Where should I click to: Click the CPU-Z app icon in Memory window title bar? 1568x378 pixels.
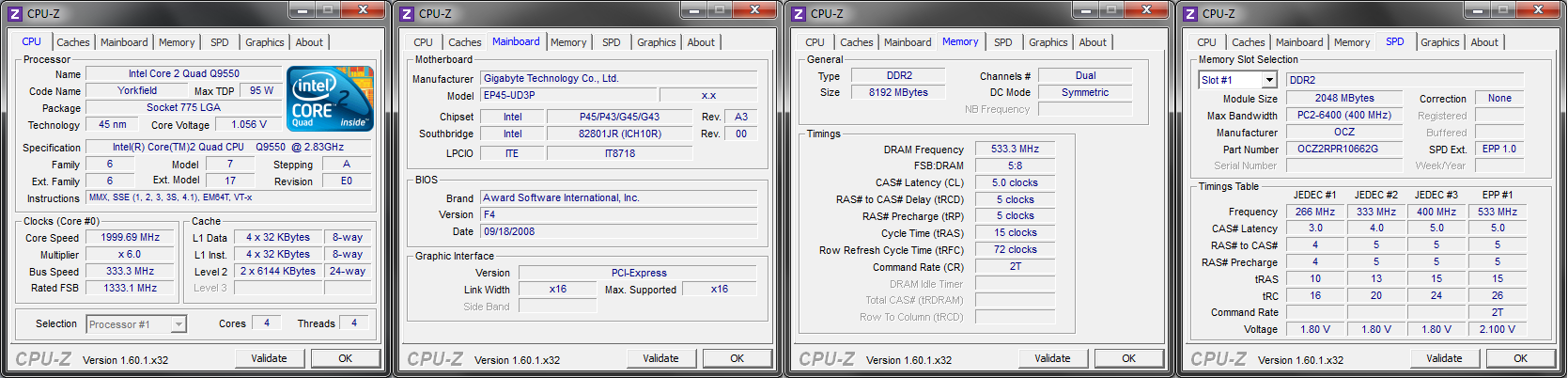(x=798, y=13)
